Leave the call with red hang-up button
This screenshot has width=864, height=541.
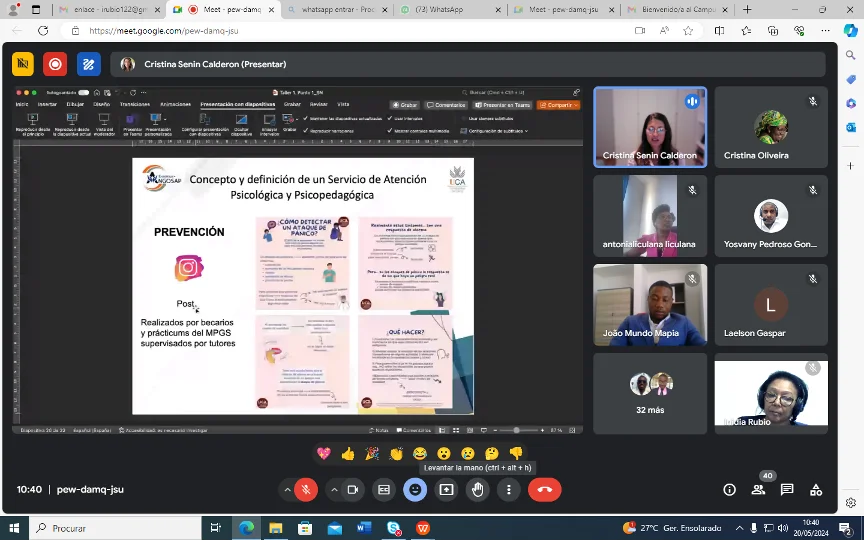click(545, 490)
